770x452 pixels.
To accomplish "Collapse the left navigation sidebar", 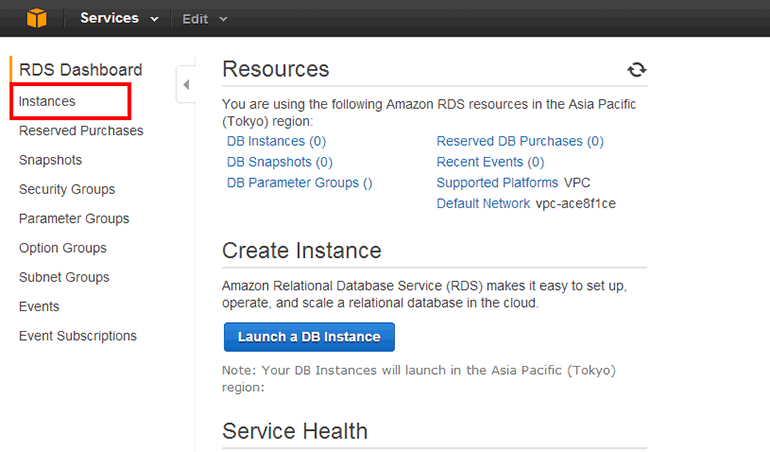I will (186, 85).
